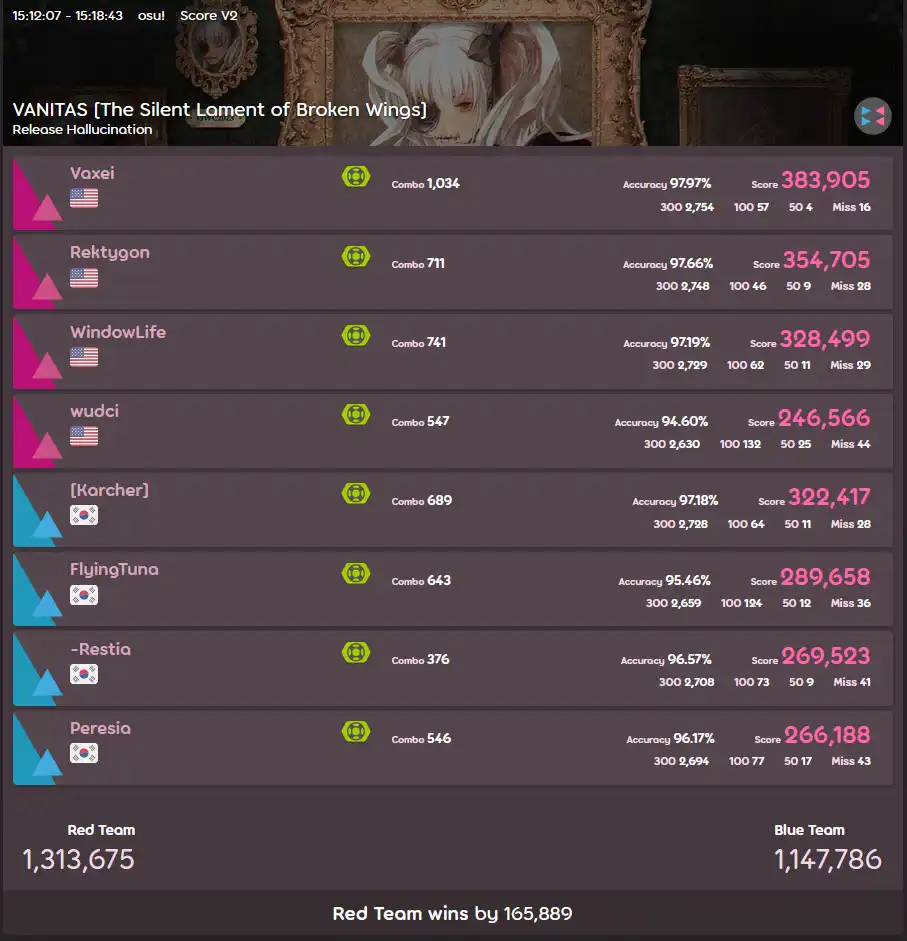Open Vaxei's player profile link
This screenshot has width=907, height=941.
[x=92, y=173]
